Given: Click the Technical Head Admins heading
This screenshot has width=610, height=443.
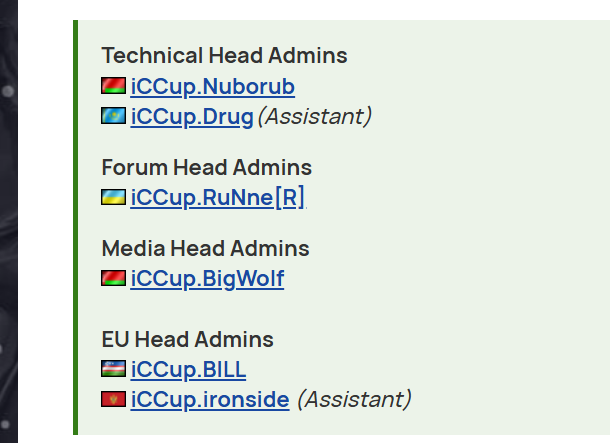Looking at the screenshot, I should coord(224,55).
